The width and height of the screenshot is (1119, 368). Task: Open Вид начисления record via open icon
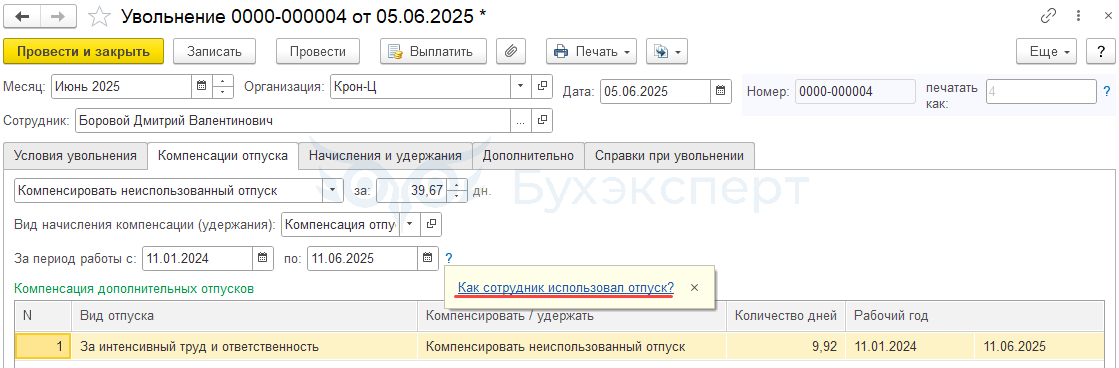coord(431,224)
